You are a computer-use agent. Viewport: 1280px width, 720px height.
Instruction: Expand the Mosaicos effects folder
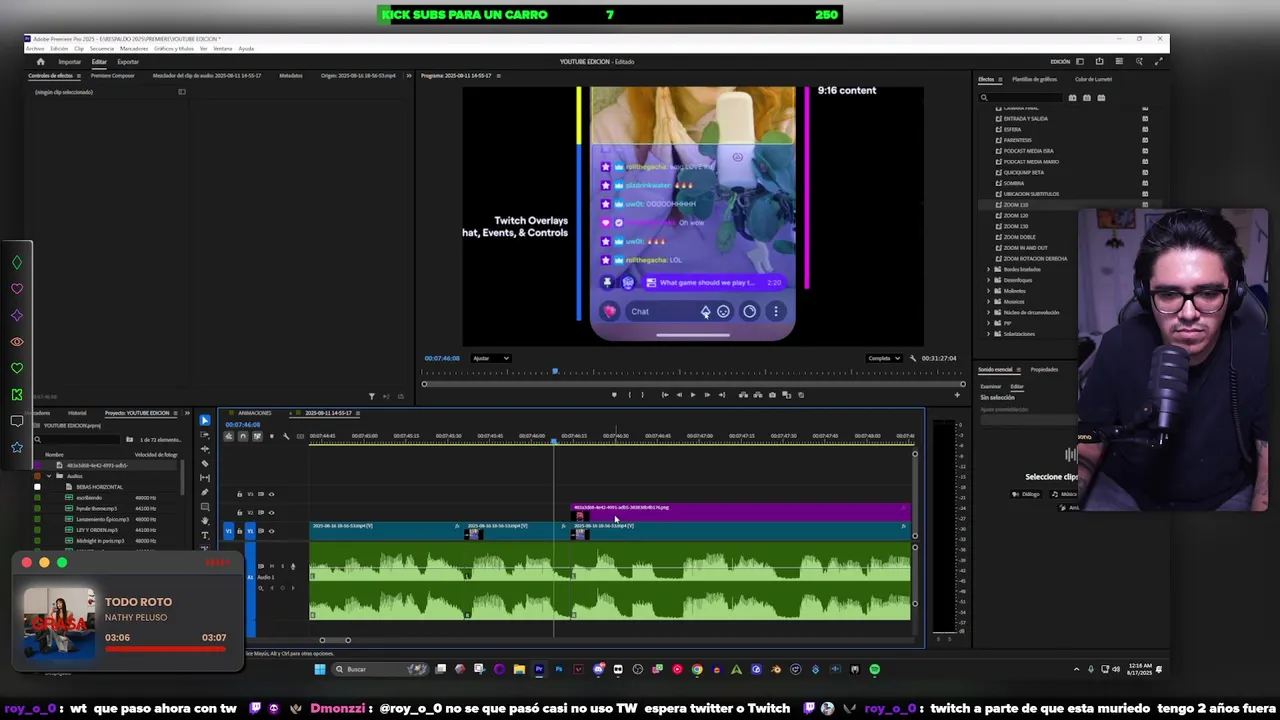(989, 302)
